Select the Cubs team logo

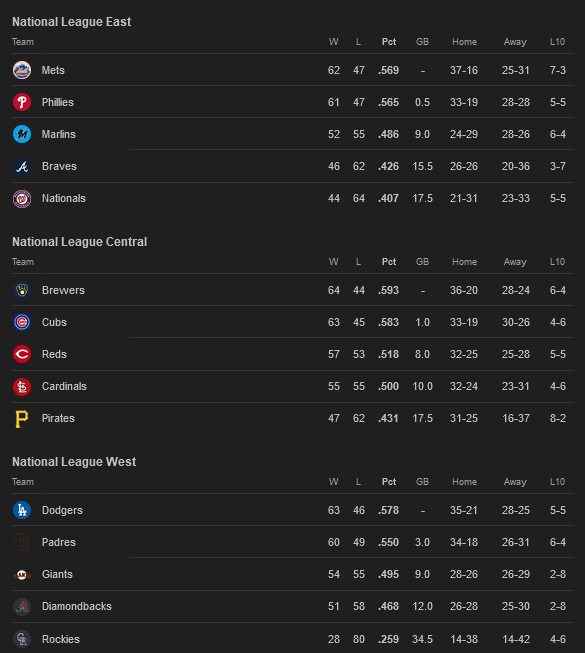[22, 322]
